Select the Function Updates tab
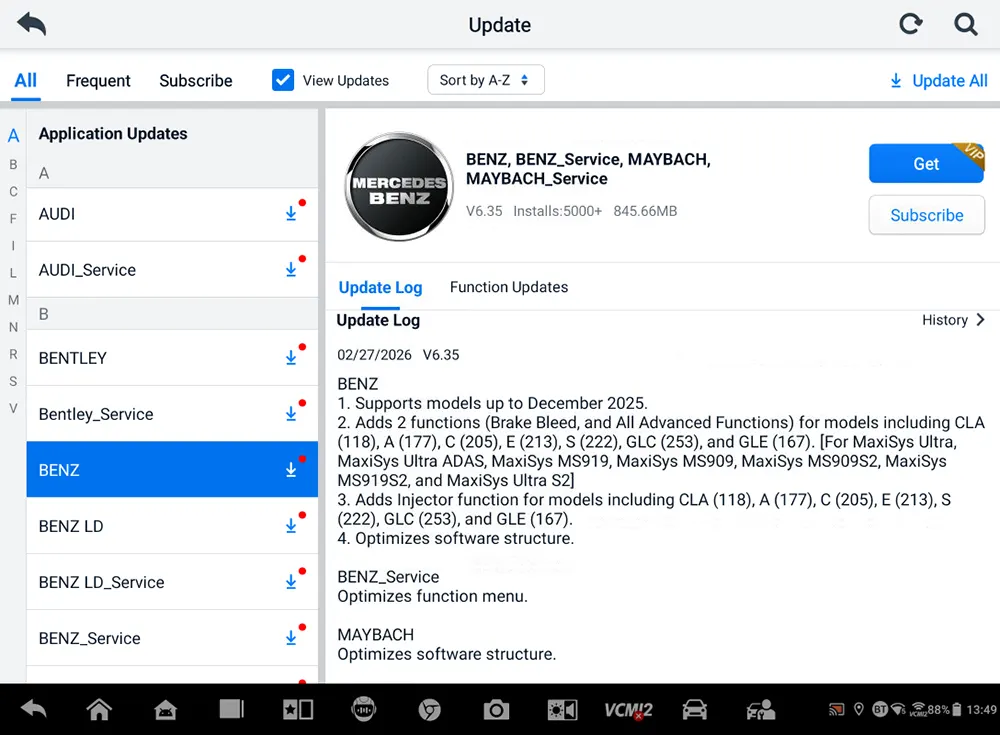The height and width of the screenshot is (735, 1000). (509, 287)
